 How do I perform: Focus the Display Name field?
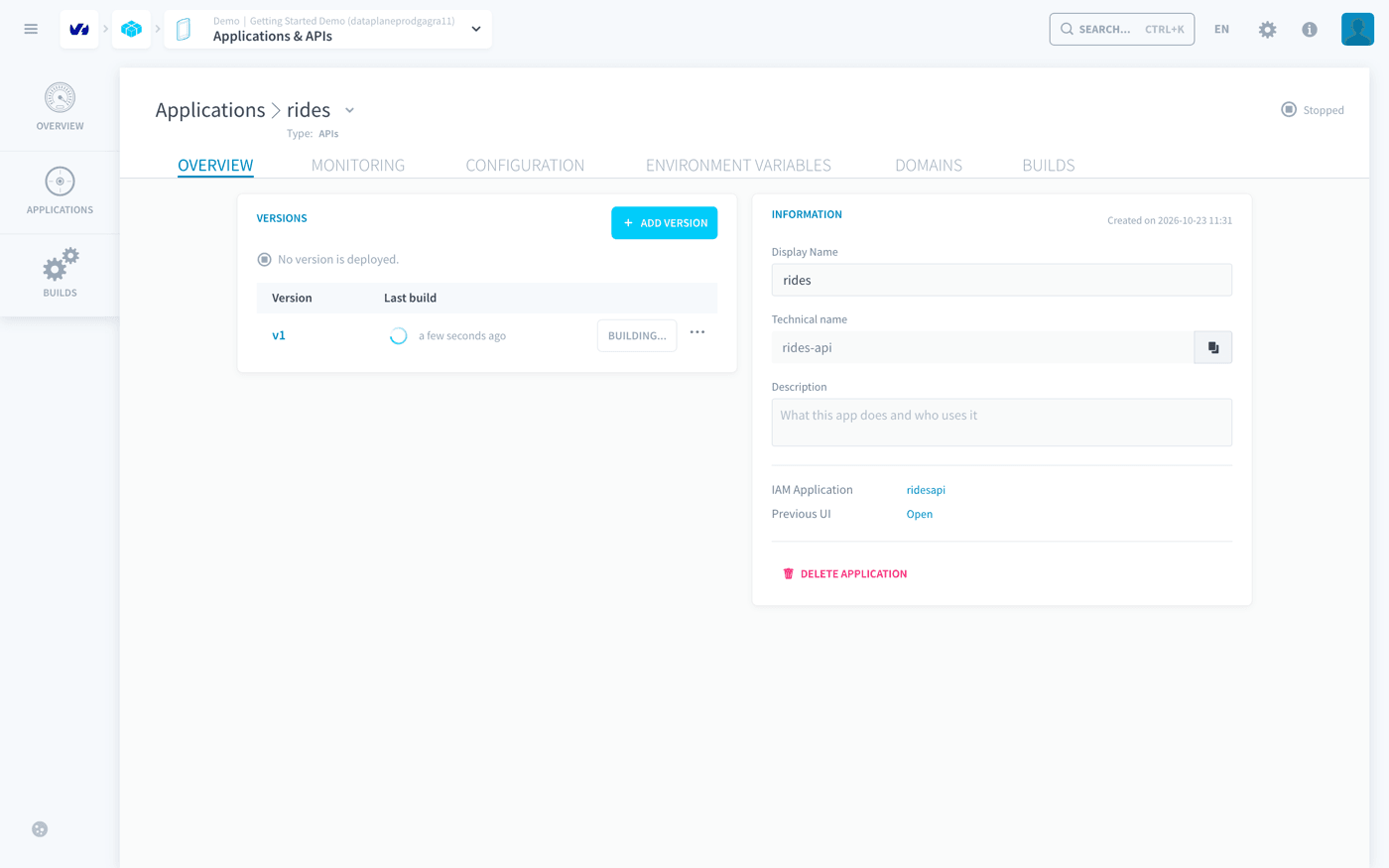tap(1002, 280)
